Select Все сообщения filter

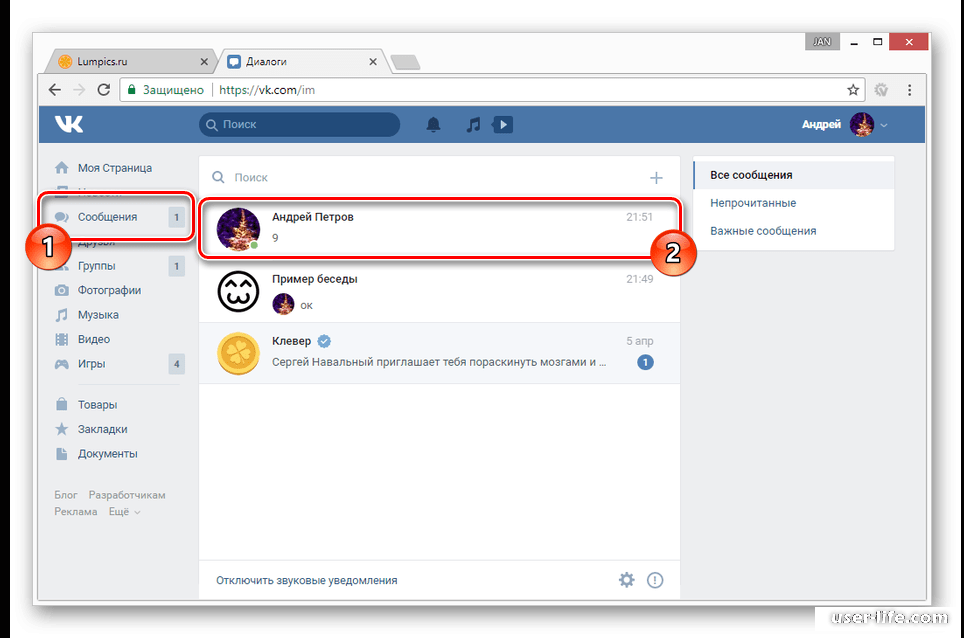[x=794, y=175]
